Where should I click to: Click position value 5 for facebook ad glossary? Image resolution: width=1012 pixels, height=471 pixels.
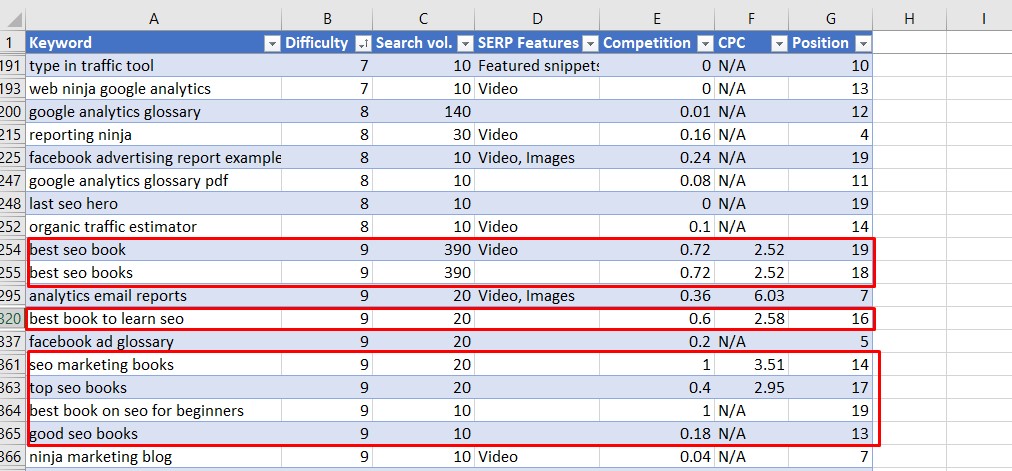click(831, 342)
